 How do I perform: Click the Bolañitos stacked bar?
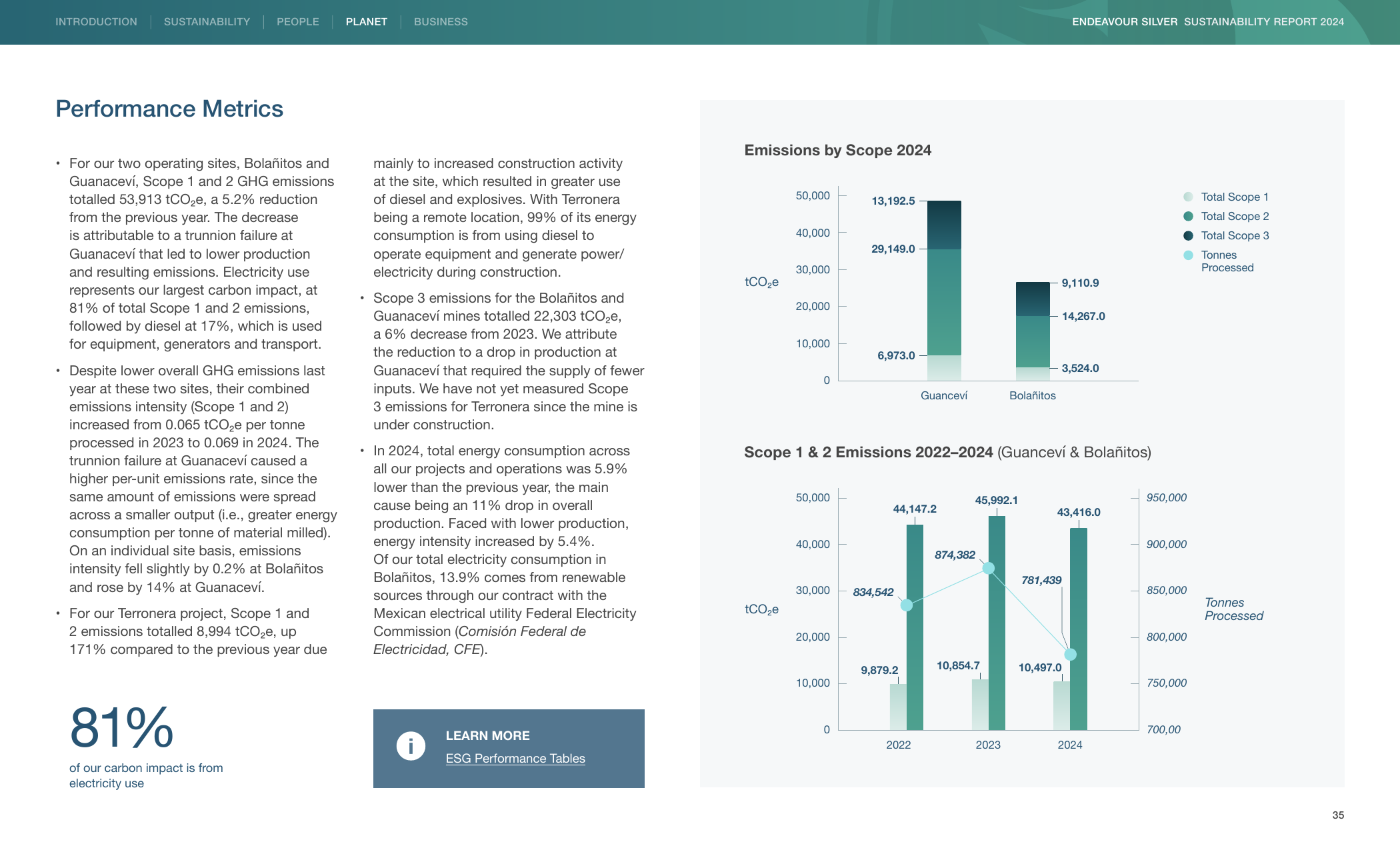[1033, 331]
